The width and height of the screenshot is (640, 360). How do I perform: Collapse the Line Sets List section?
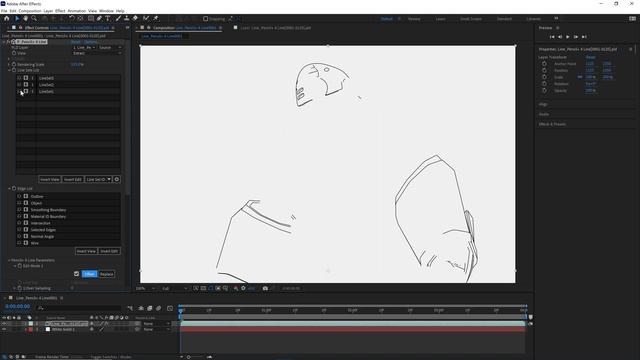click(9, 70)
